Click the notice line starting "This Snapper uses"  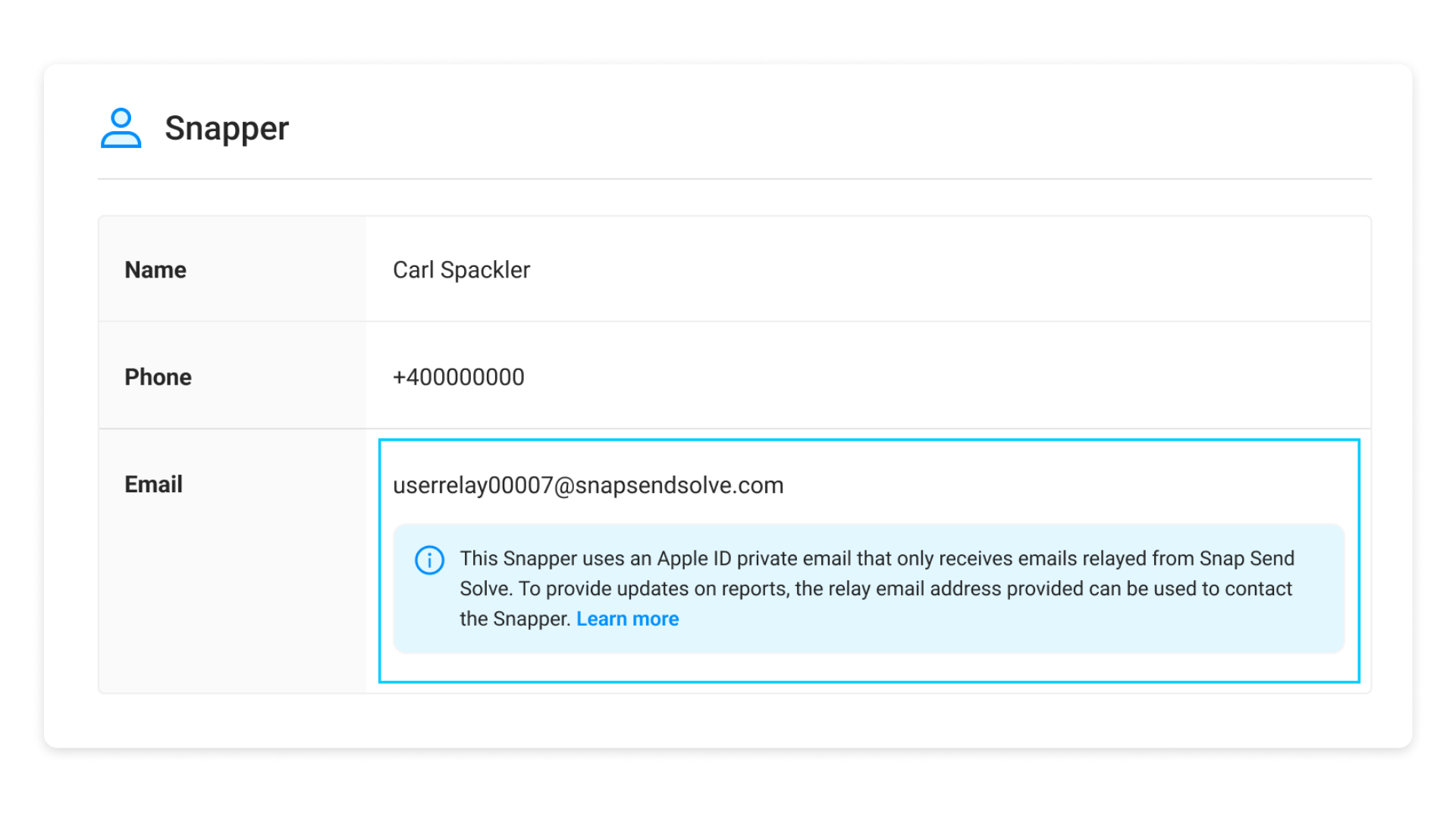(877, 559)
